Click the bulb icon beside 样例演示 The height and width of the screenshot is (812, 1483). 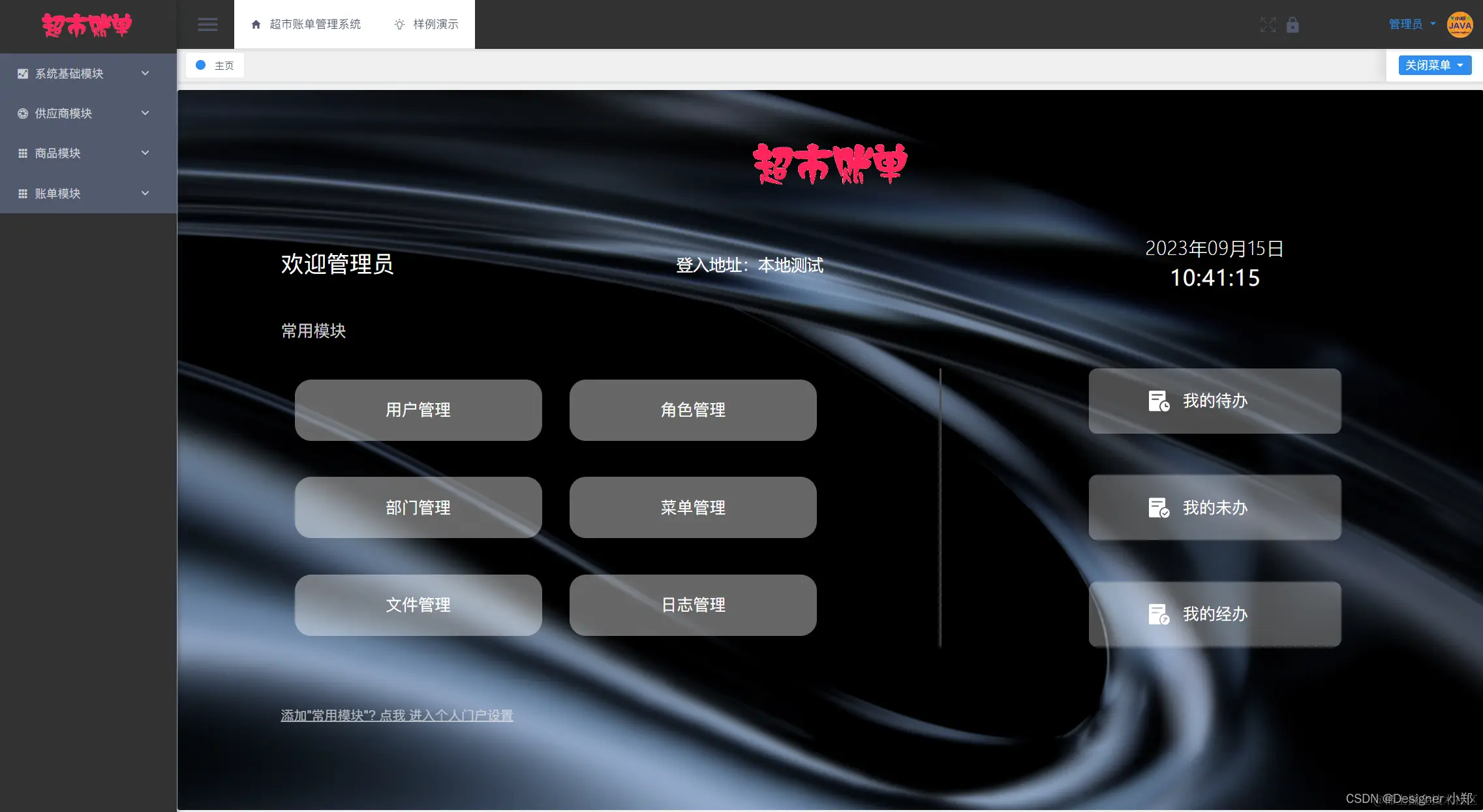click(398, 24)
